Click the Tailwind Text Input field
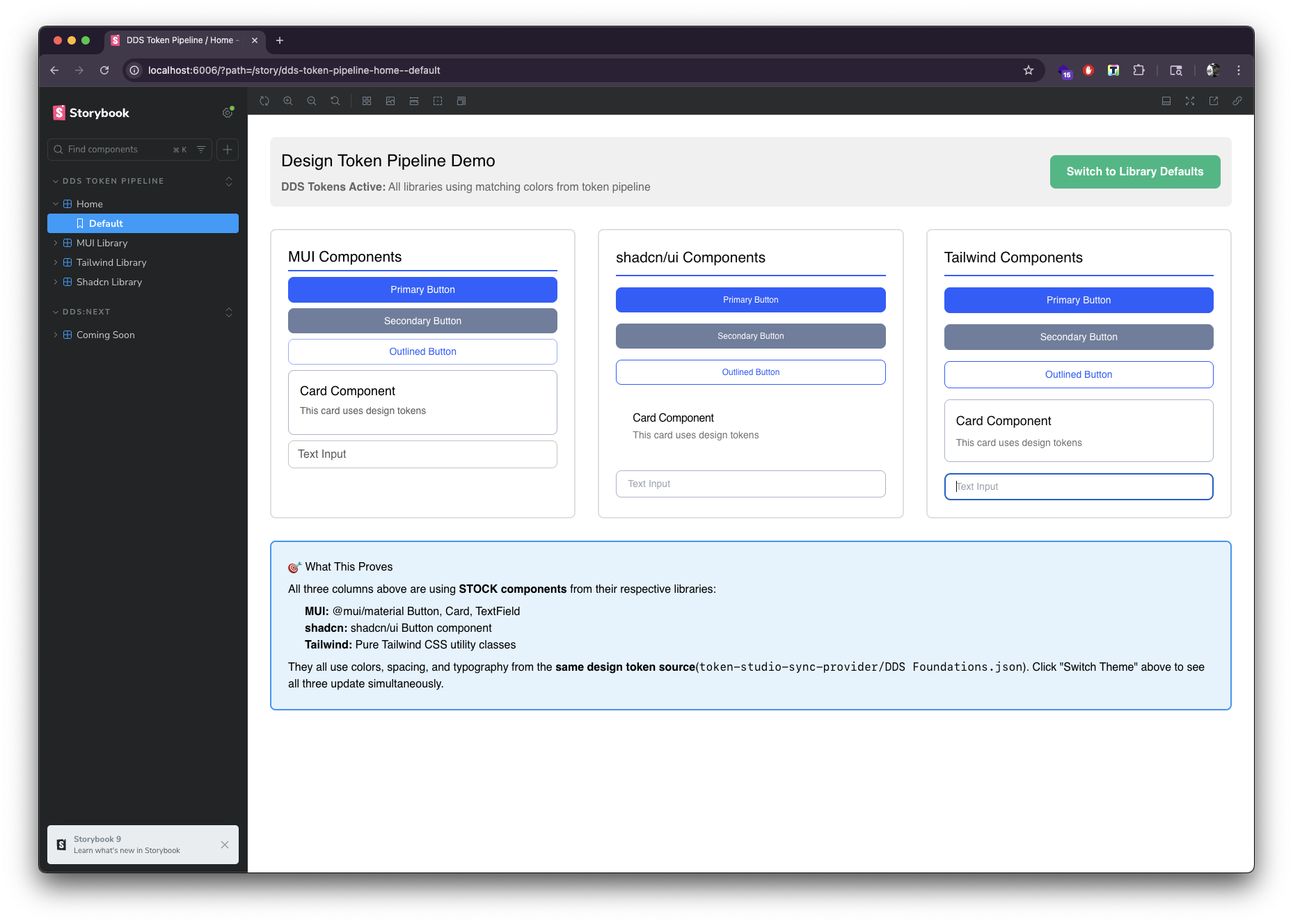Image resolution: width=1293 pixels, height=924 pixels. [1078, 486]
